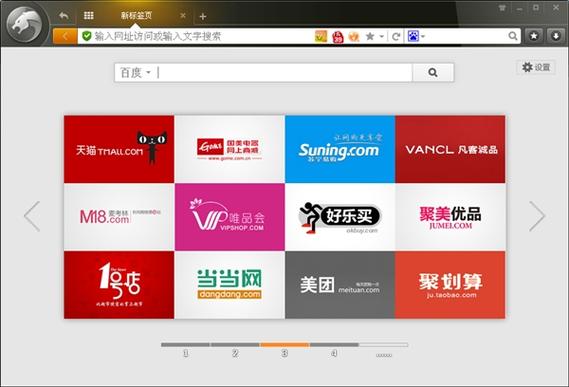569x387 pixels.
Task: Click the magnifier search button
Action: click(x=433, y=73)
